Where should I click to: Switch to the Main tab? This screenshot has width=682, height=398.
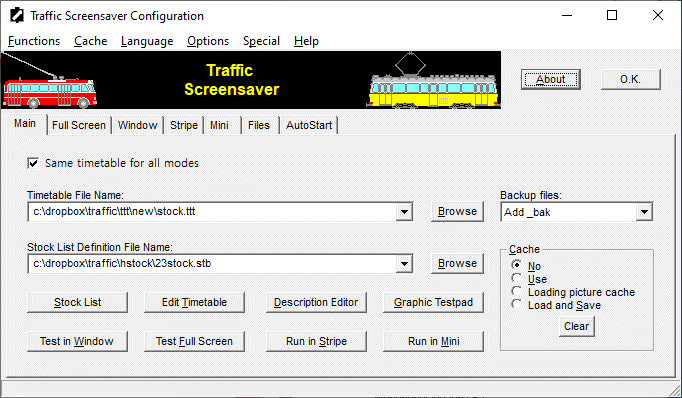click(x=25, y=124)
